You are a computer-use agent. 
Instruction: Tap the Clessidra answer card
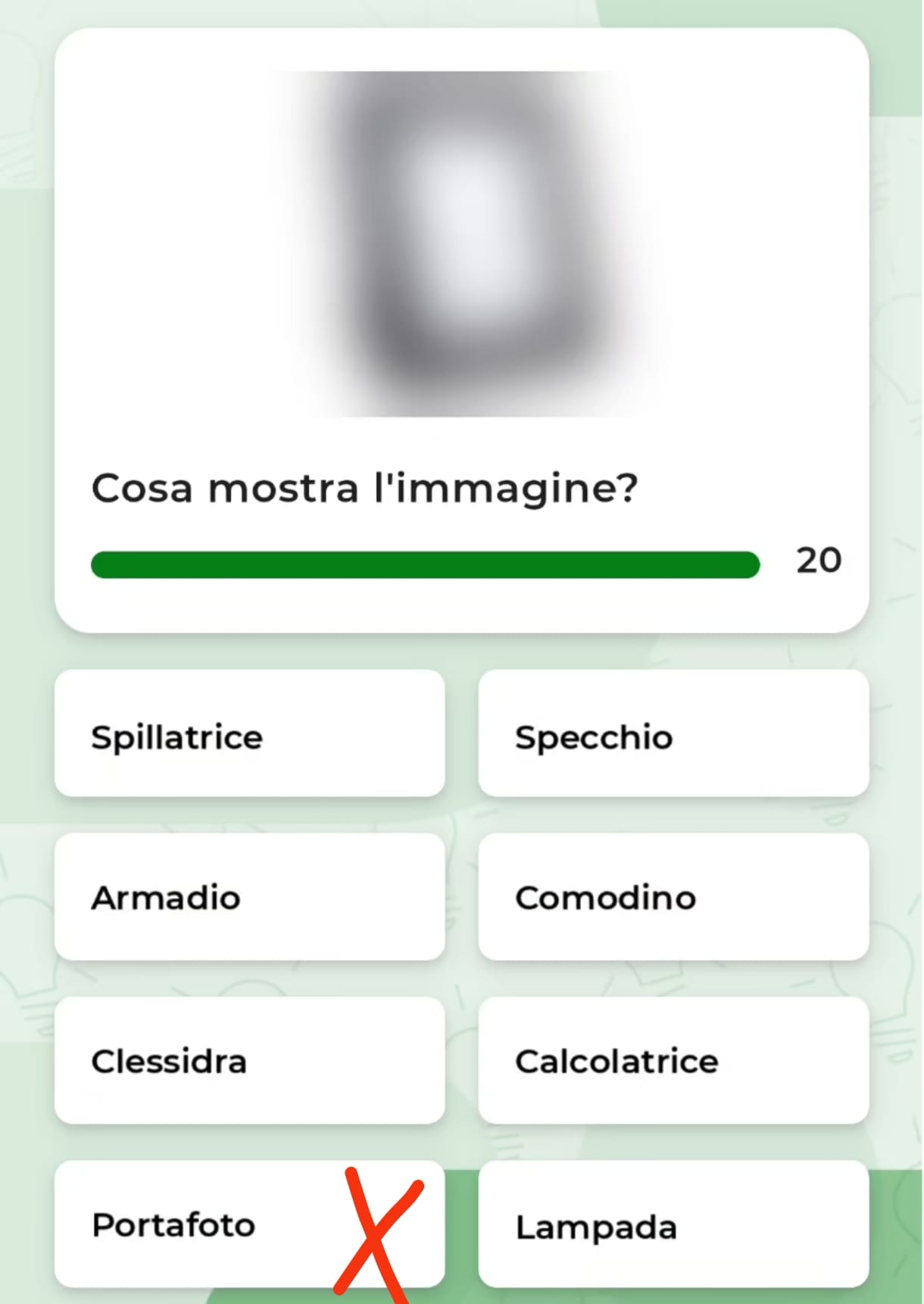click(x=249, y=1060)
